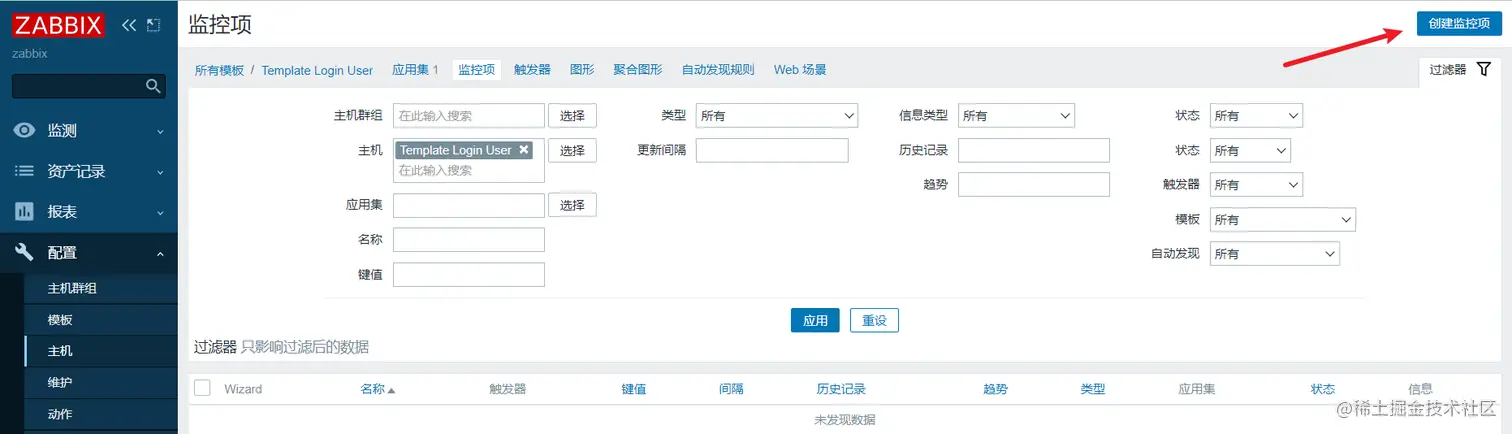Viewport: 1512px width, 434px height.
Task: Click the 应用 button
Action: pyautogui.click(x=815, y=320)
